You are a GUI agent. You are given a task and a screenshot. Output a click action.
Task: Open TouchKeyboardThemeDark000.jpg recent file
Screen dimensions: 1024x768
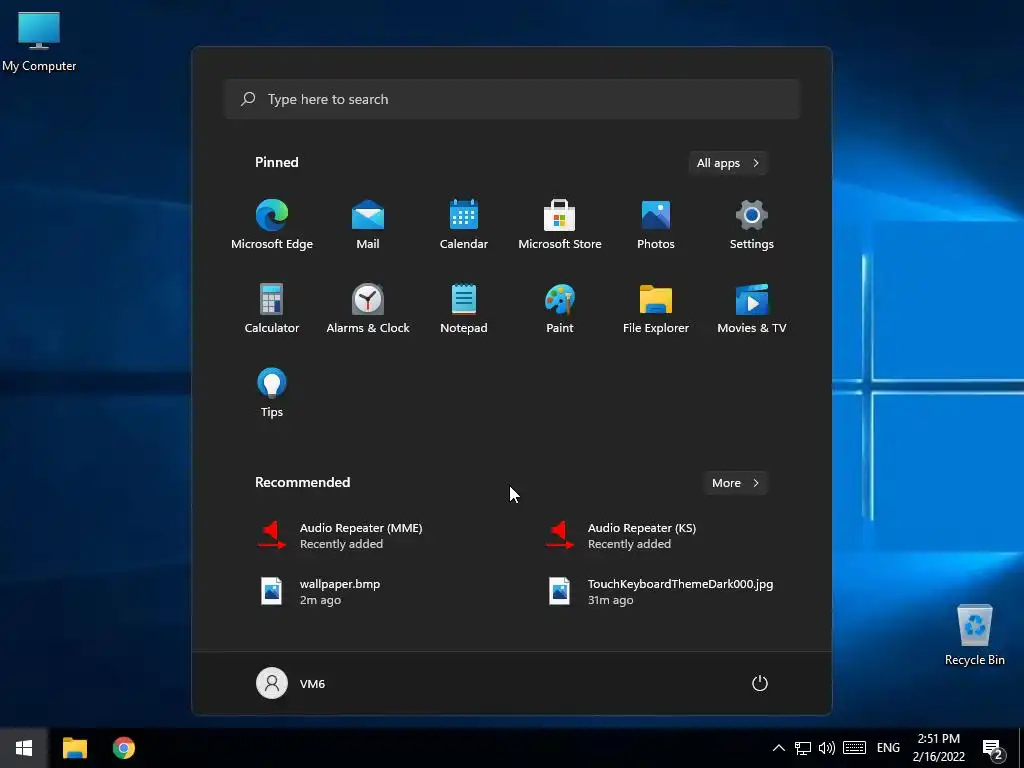pyautogui.click(x=660, y=592)
